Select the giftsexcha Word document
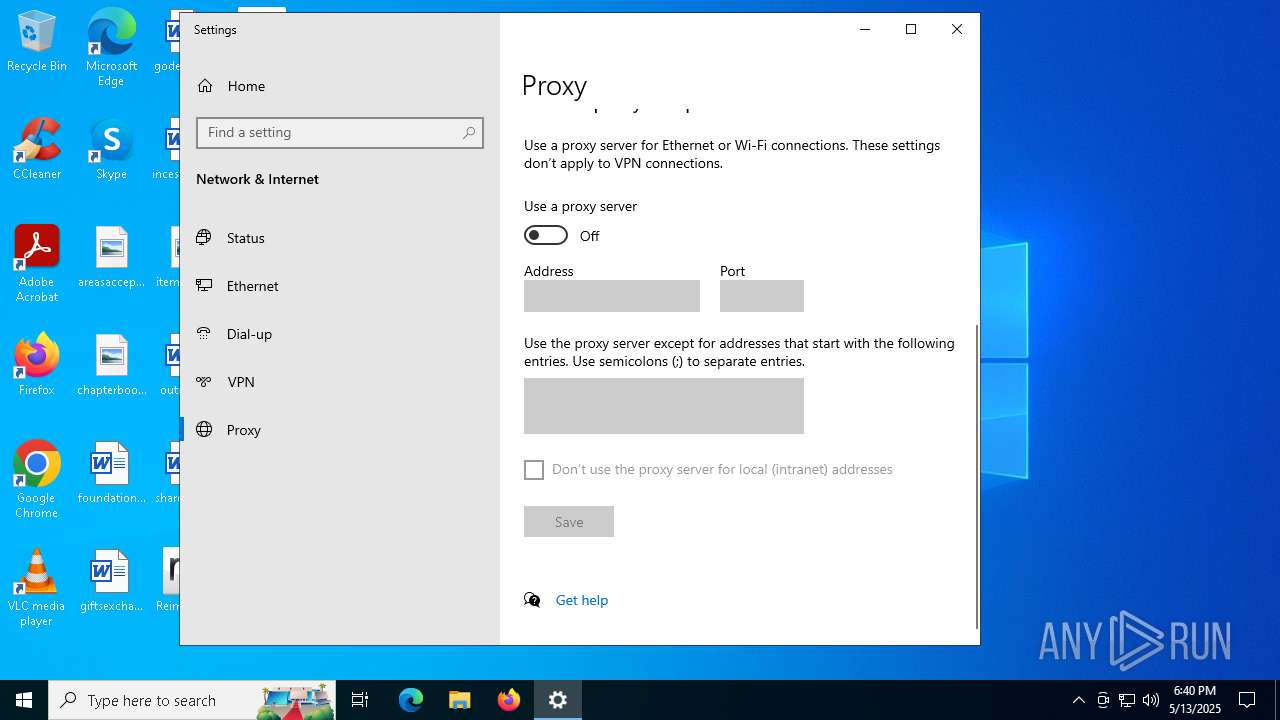The image size is (1280, 720). 111,582
